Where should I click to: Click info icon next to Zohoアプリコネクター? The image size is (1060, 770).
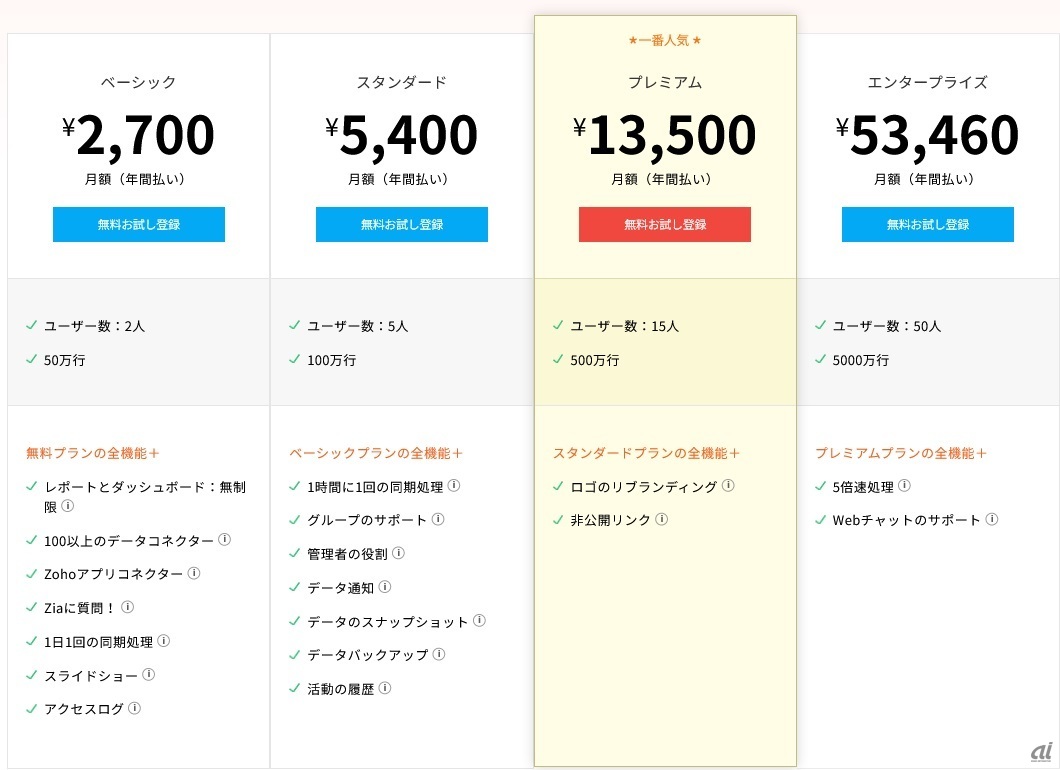194,574
